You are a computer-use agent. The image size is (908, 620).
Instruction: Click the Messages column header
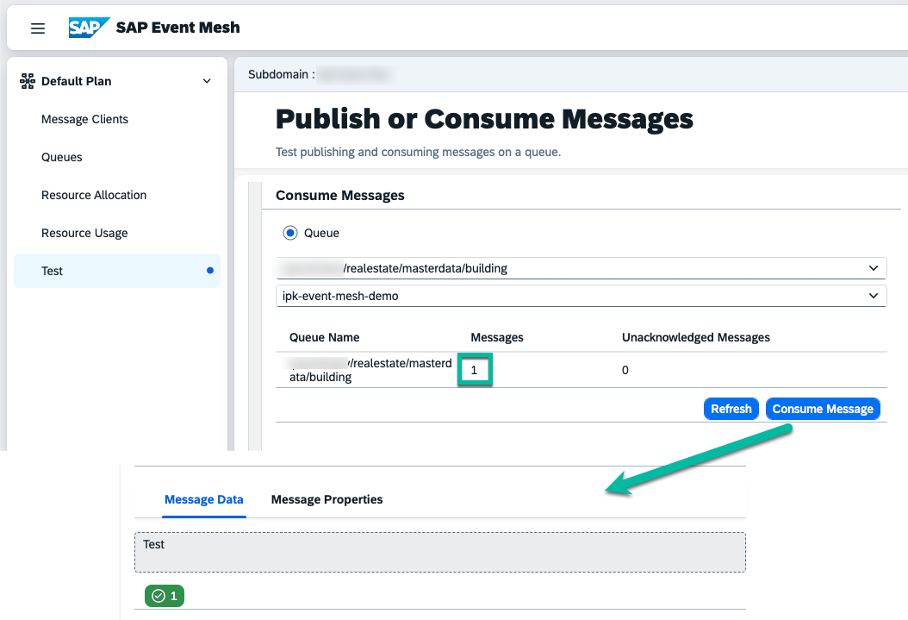tap(497, 337)
